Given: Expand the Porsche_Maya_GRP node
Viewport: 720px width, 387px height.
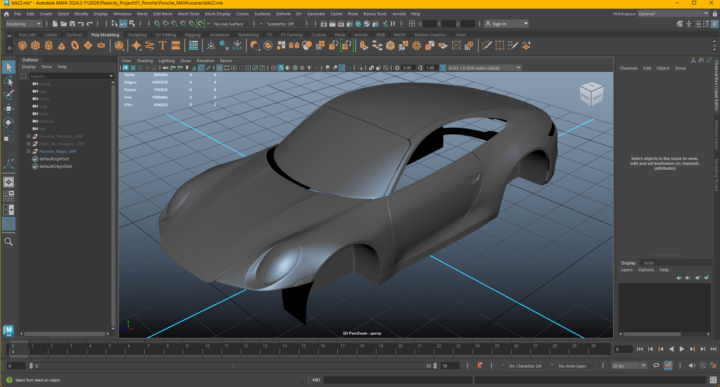Looking at the screenshot, I should [28, 151].
